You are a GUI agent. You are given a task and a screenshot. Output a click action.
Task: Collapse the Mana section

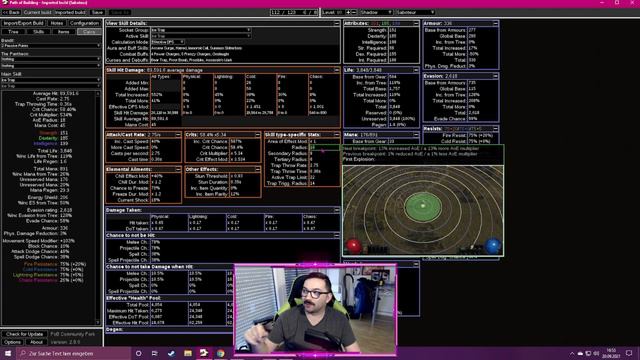coord(416,134)
